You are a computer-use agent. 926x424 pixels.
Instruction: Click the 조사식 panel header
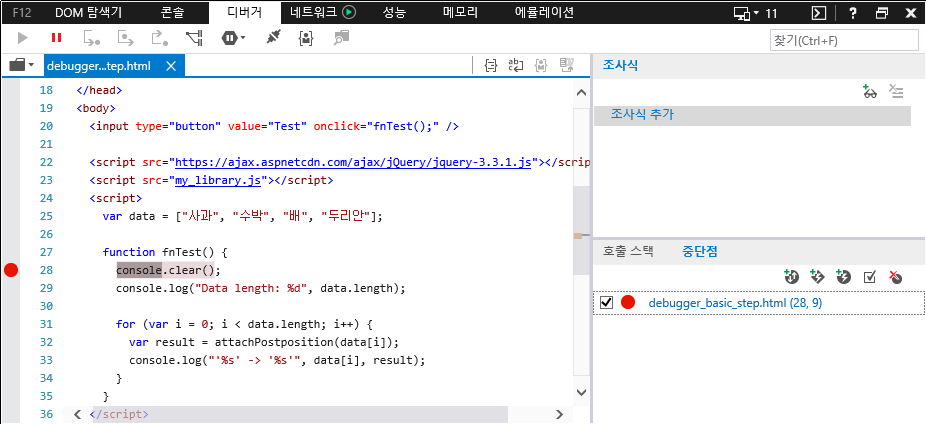click(x=619, y=66)
